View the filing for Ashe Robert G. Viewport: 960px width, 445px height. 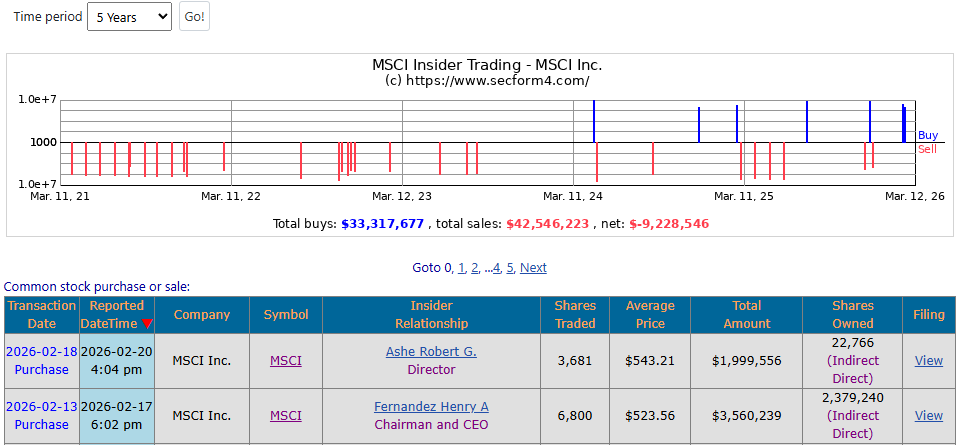(x=929, y=361)
